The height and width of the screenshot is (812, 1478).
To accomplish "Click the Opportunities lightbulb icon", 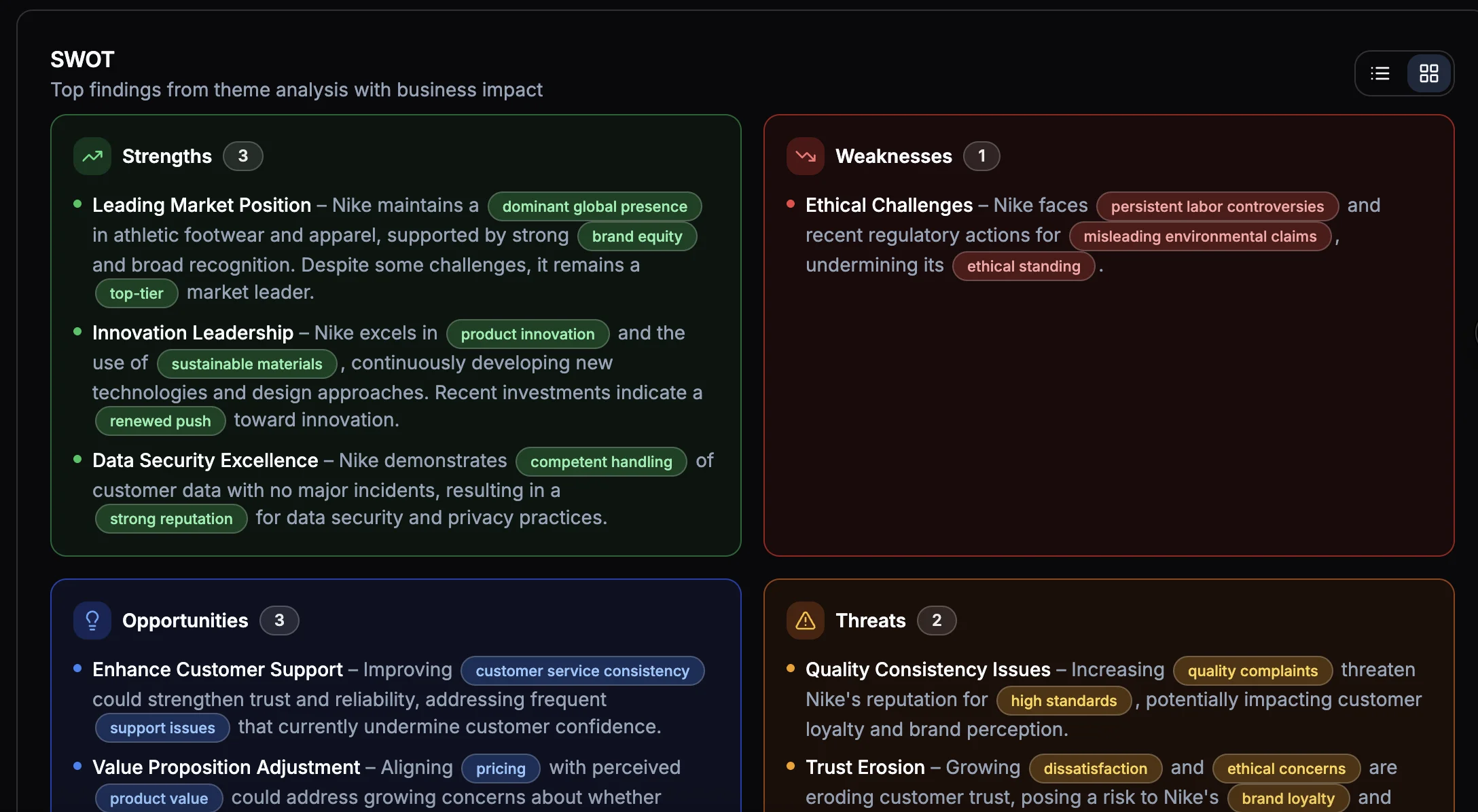I will click(x=92, y=620).
